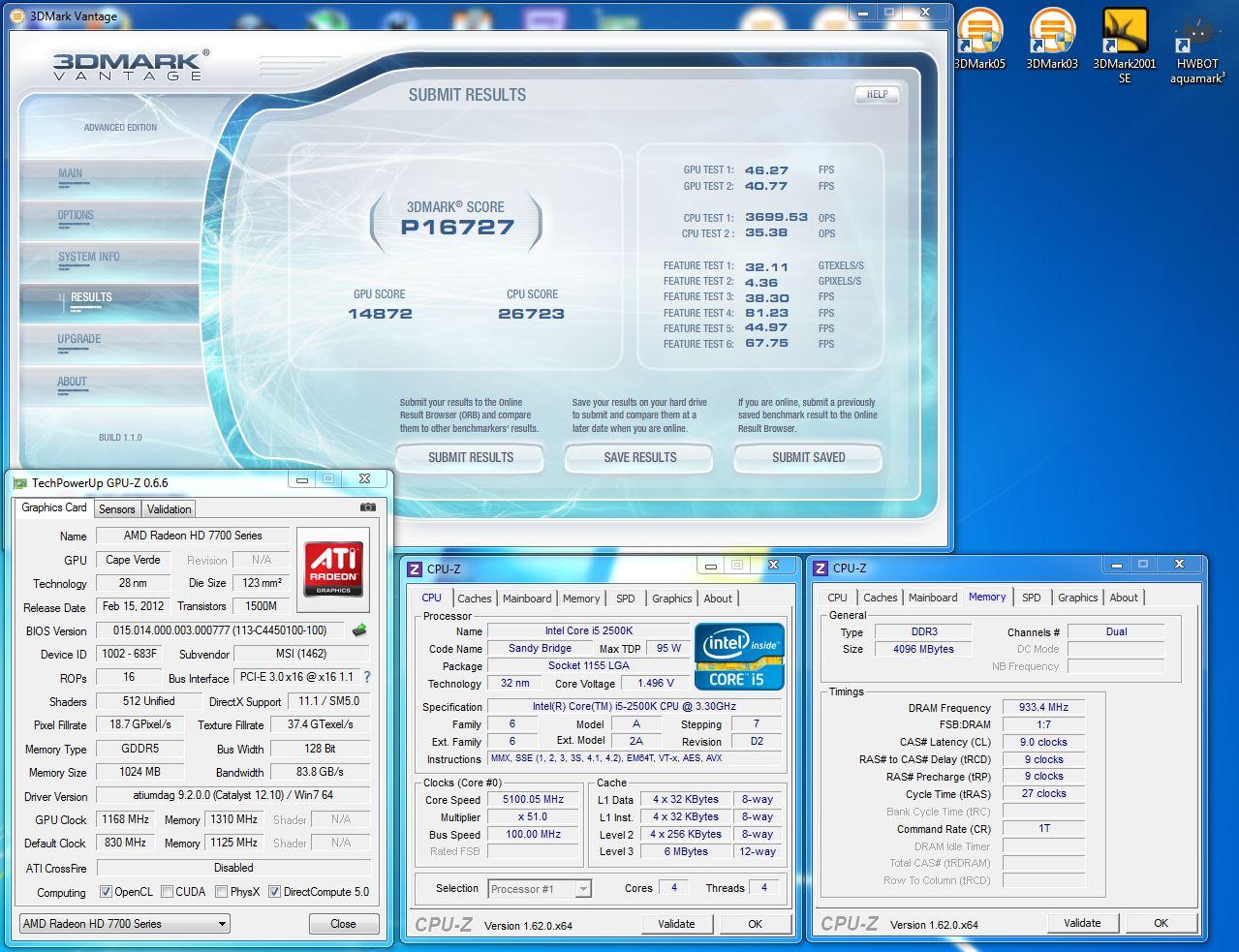
Task: Open the AMD Radeon HD 7700 Series dropdown
Action: click(x=124, y=924)
